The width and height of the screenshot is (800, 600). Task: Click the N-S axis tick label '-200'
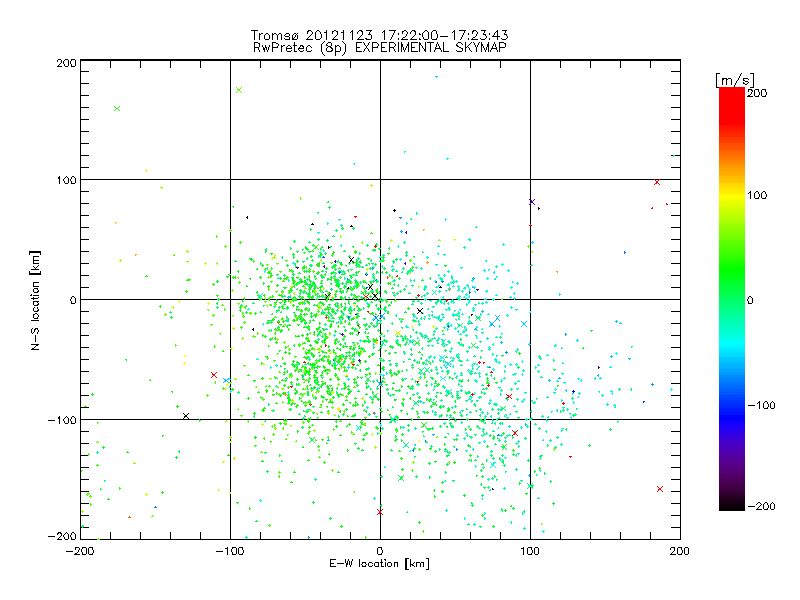(62, 536)
